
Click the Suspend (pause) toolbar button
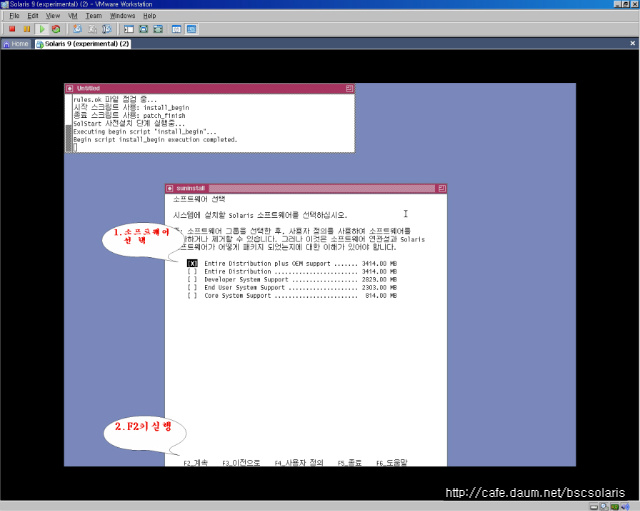(x=27, y=29)
